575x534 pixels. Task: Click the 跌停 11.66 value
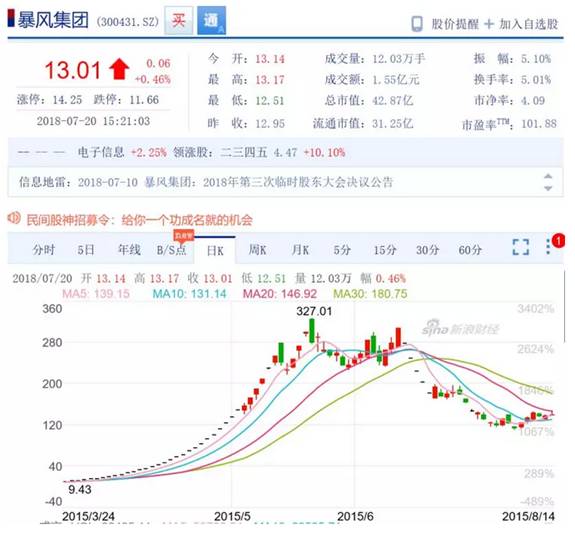point(144,100)
